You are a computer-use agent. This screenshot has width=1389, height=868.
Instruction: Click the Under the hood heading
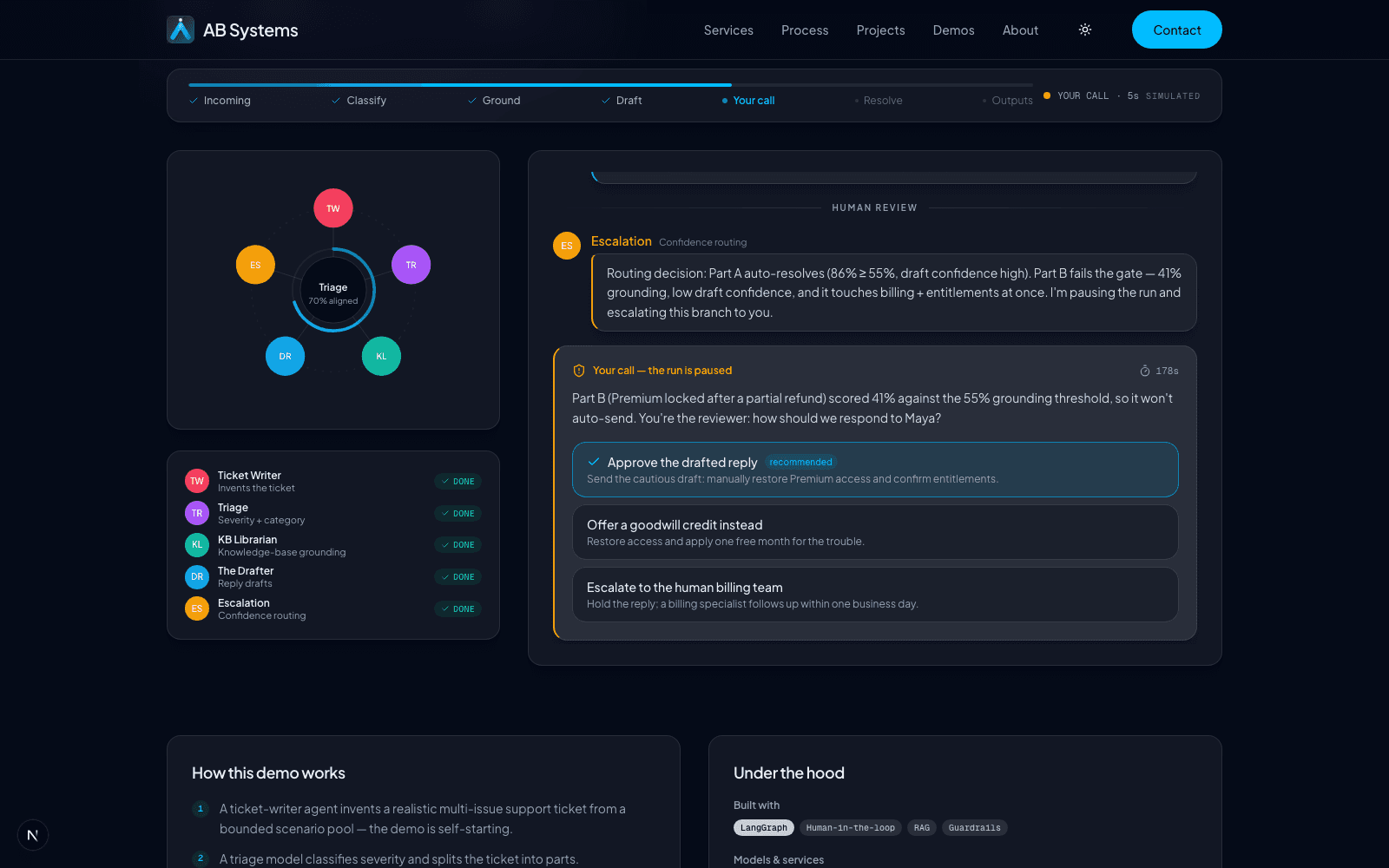tap(789, 773)
